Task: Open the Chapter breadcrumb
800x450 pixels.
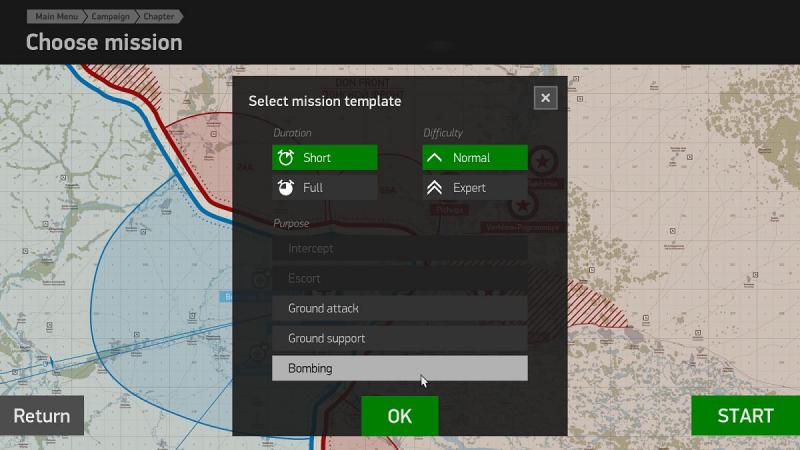Action: [159, 16]
